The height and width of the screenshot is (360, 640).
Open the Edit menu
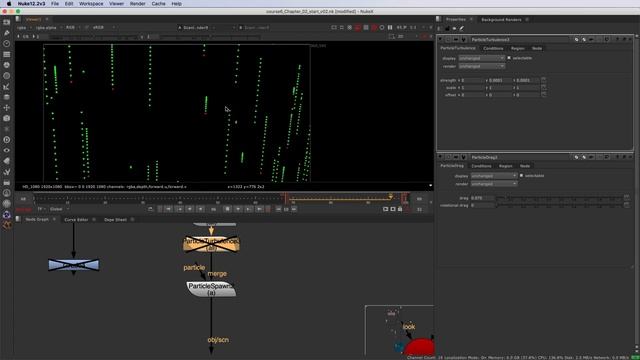(x=69, y=4)
